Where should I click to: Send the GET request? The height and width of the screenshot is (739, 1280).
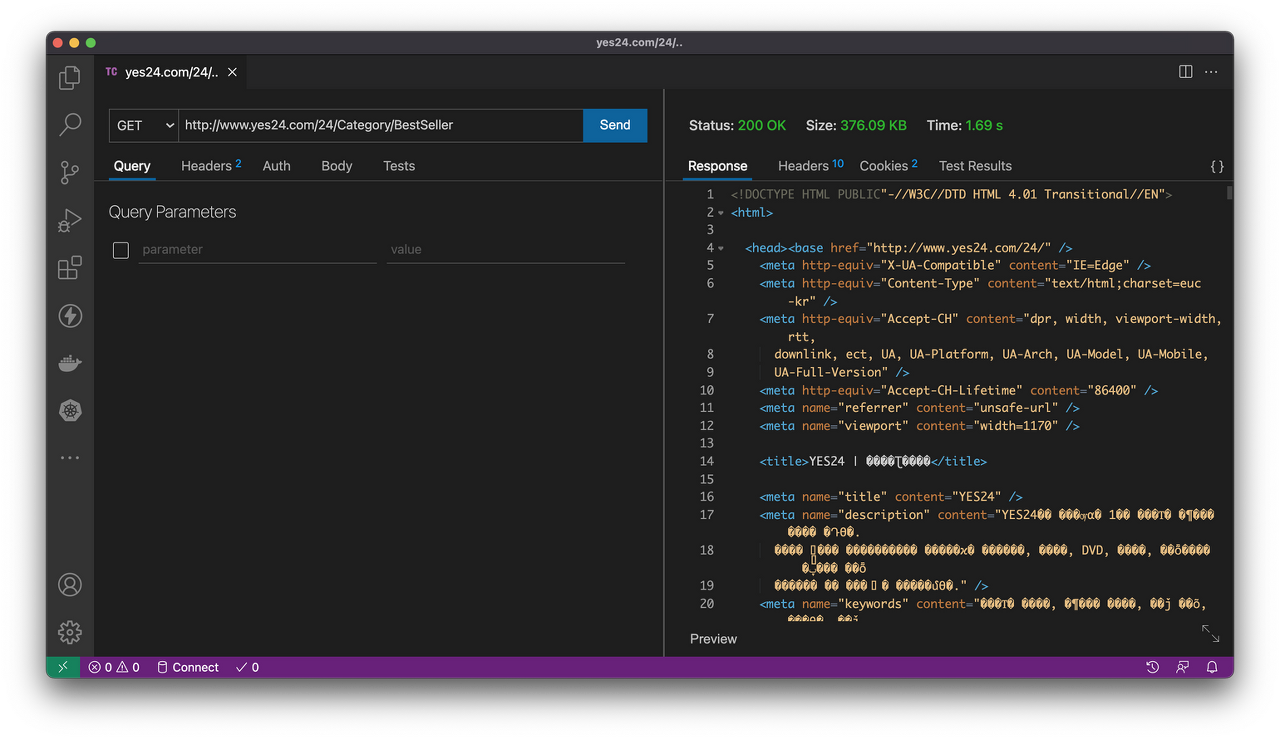click(x=615, y=125)
